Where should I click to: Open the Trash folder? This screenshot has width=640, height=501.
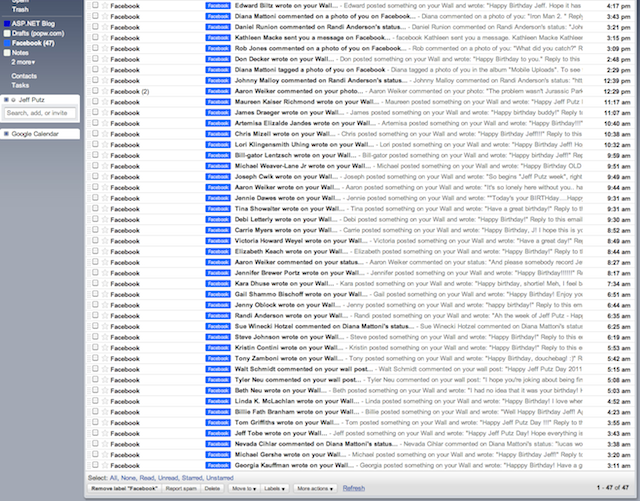coord(20,9)
